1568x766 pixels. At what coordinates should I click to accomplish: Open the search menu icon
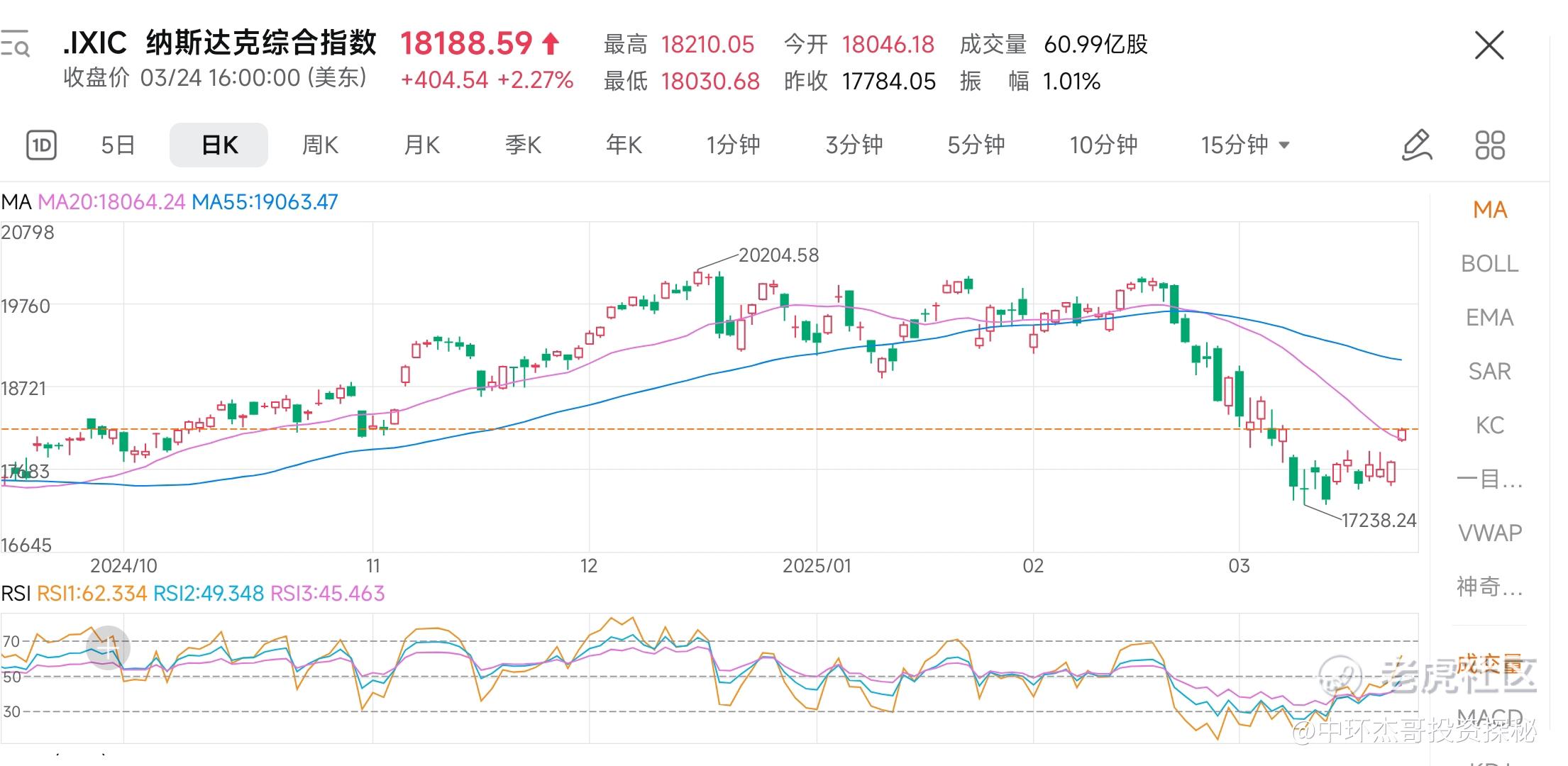[x=16, y=44]
